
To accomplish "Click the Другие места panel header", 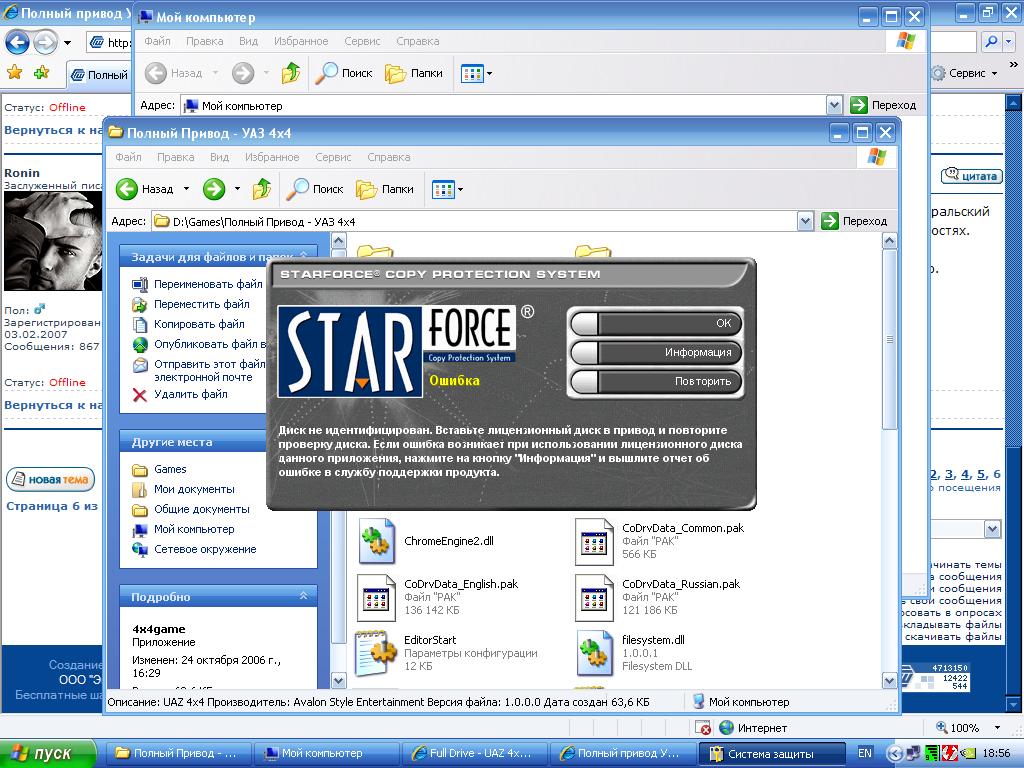I will [x=218, y=442].
